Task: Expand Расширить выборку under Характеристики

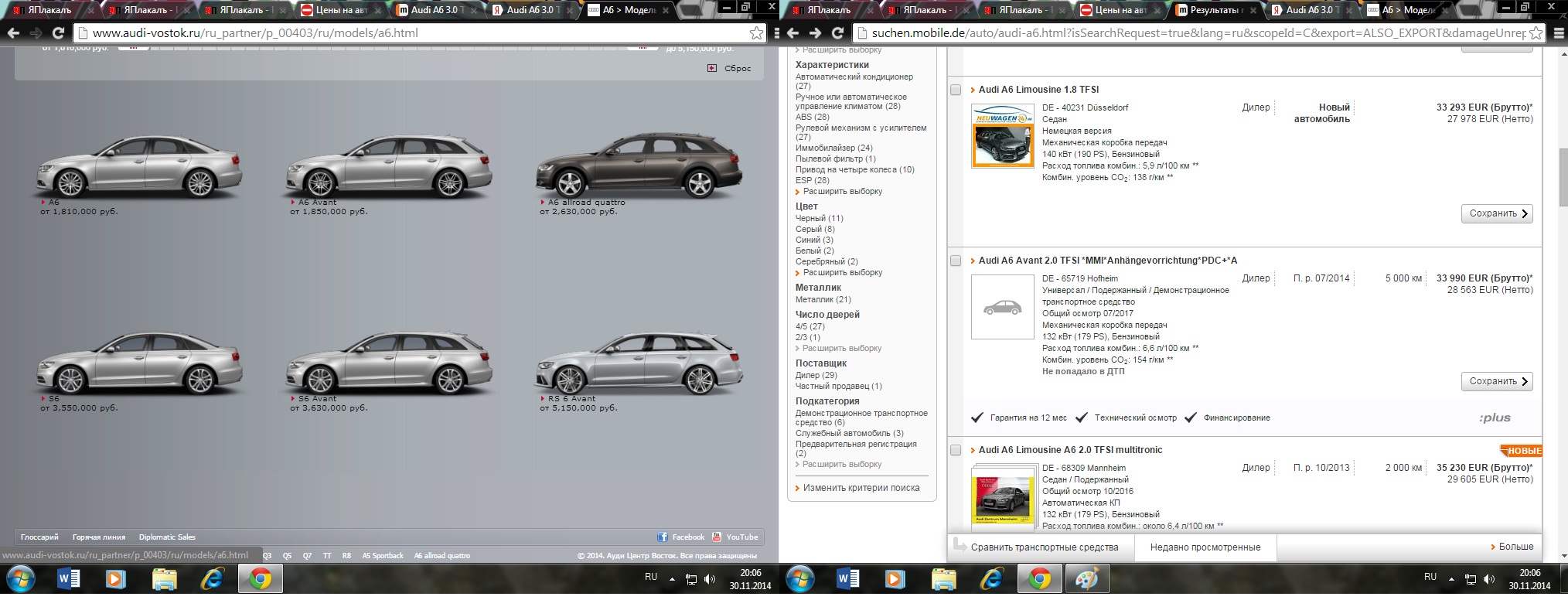Action: [x=842, y=191]
